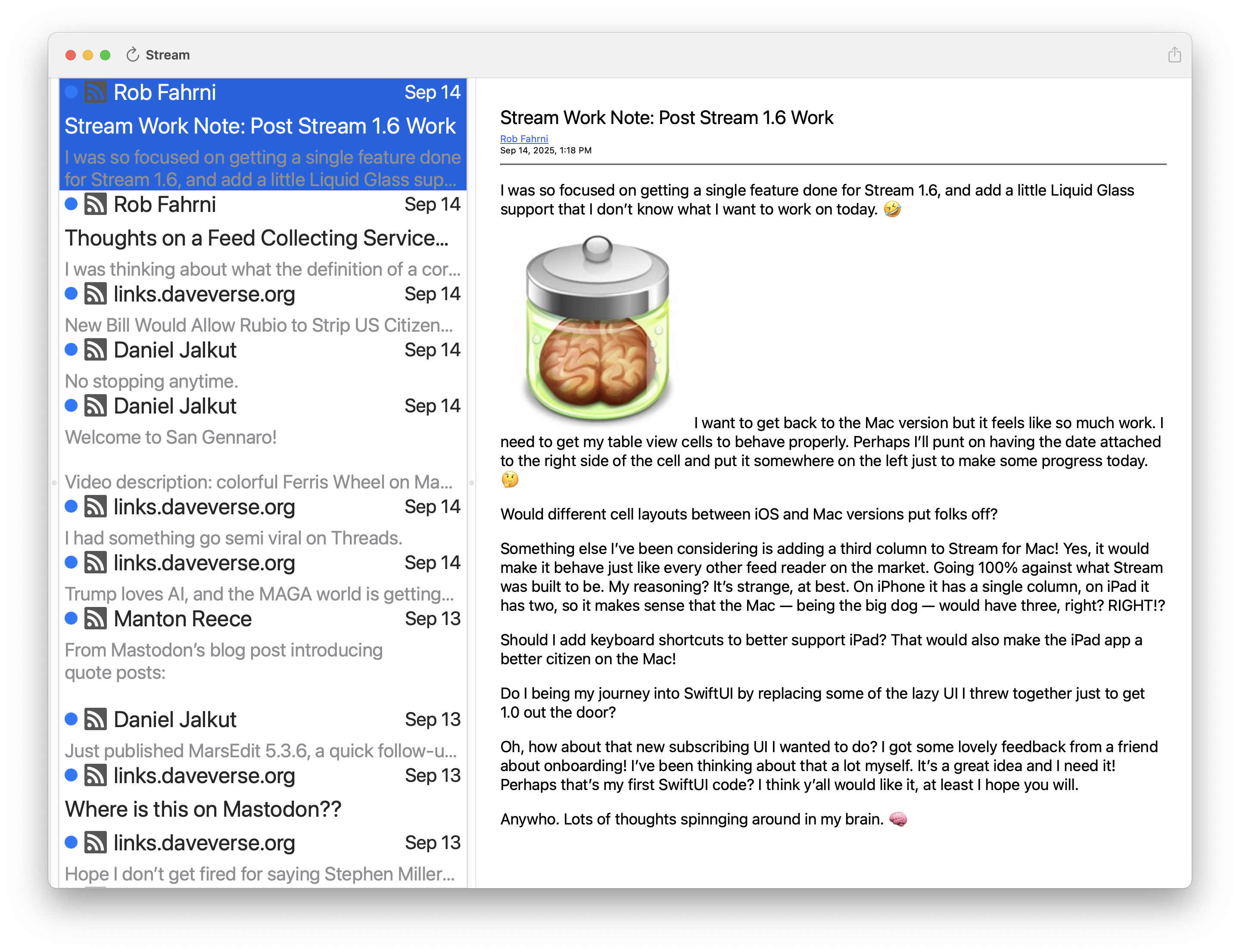Image resolution: width=1240 pixels, height=952 pixels.
Task: Click the Manton Reece Sep 13 date label
Action: point(433,618)
